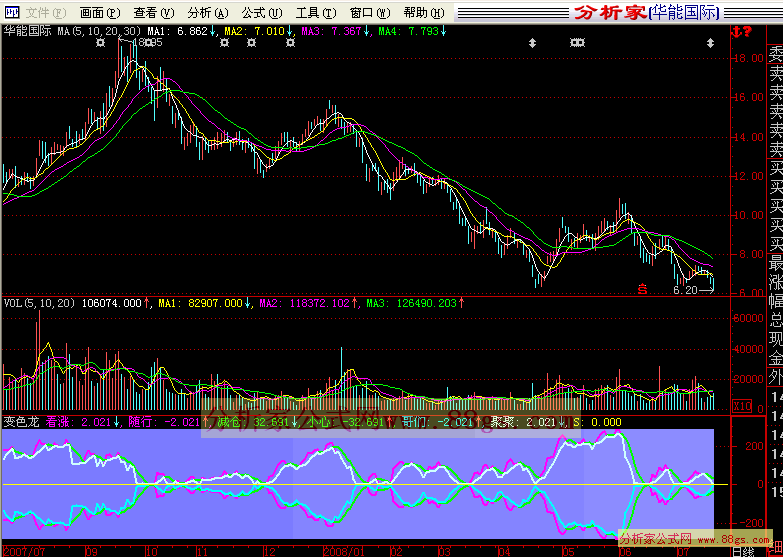Click the 2008/01 date on time axis
Screen dimensions: 783x557
[344, 552]
